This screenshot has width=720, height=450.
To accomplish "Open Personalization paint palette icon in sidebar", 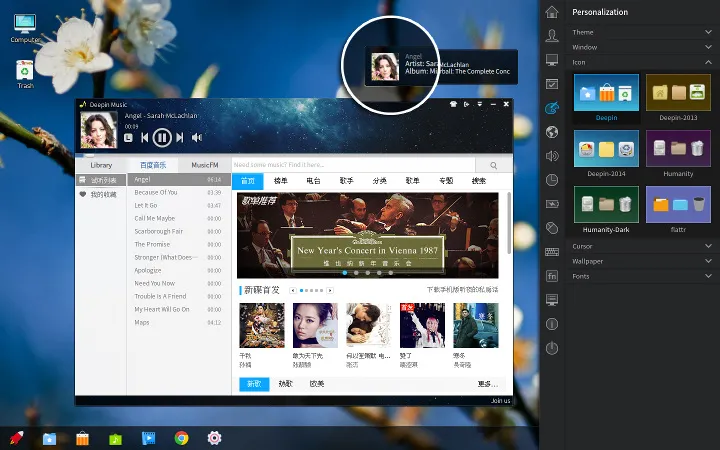I will coord(552,108).
